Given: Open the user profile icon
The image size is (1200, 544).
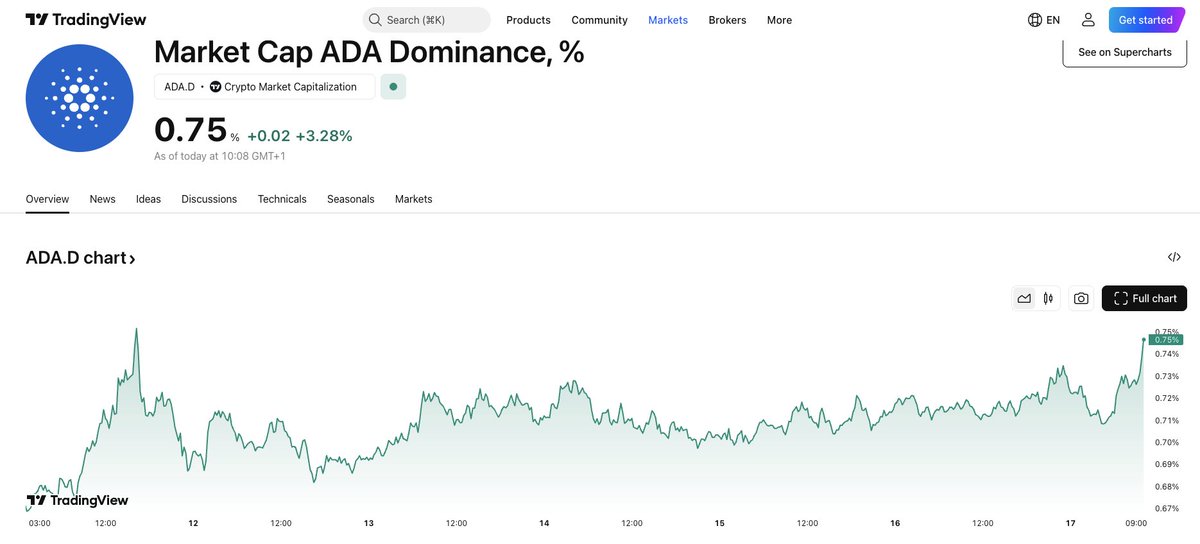Looking at the screenshot, I should click(1088, 20).
